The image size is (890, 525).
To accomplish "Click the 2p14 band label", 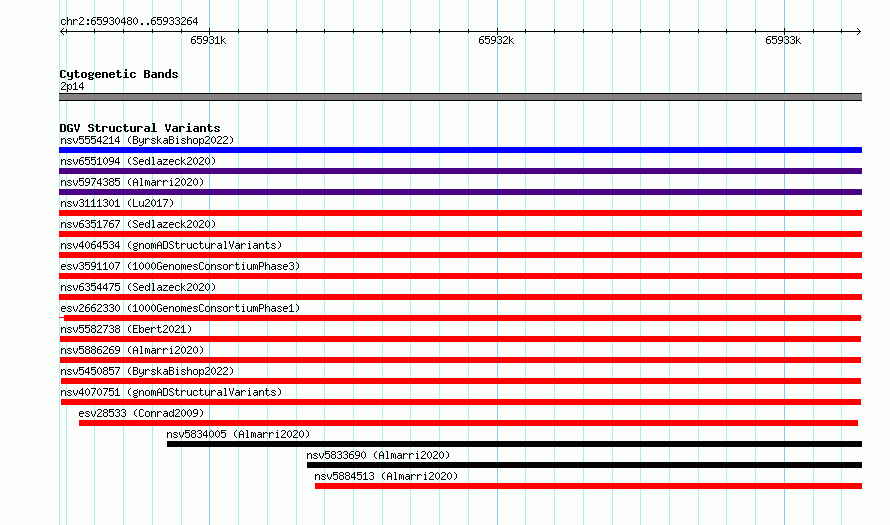I will (x=72, y=86).
